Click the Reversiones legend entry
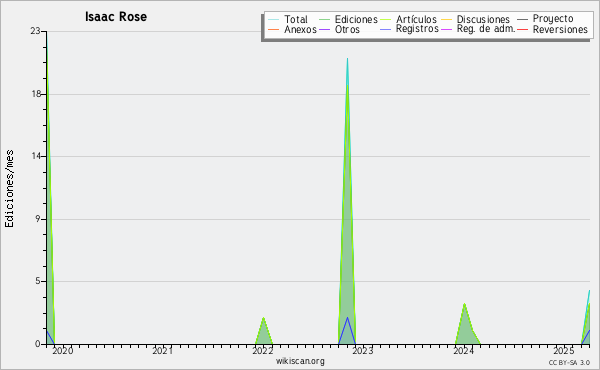The image size is (600, 370). pos(552,29)
